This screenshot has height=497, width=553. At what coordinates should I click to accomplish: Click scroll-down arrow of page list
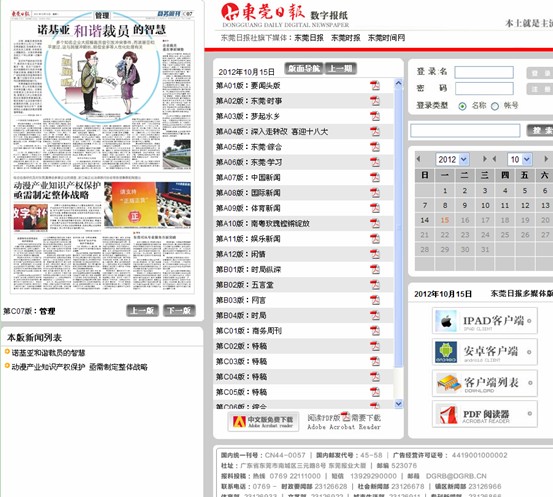point(399,404)
